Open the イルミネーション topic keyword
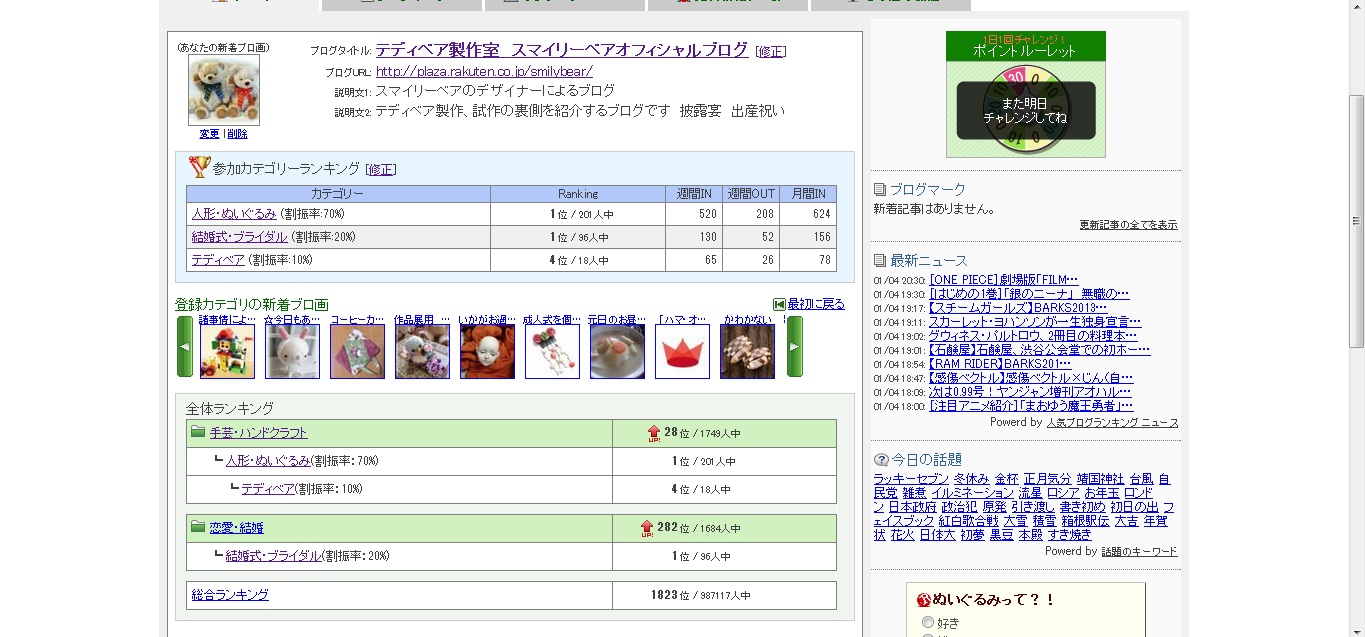Screen dimensions: 1365x637 [972, 493]
